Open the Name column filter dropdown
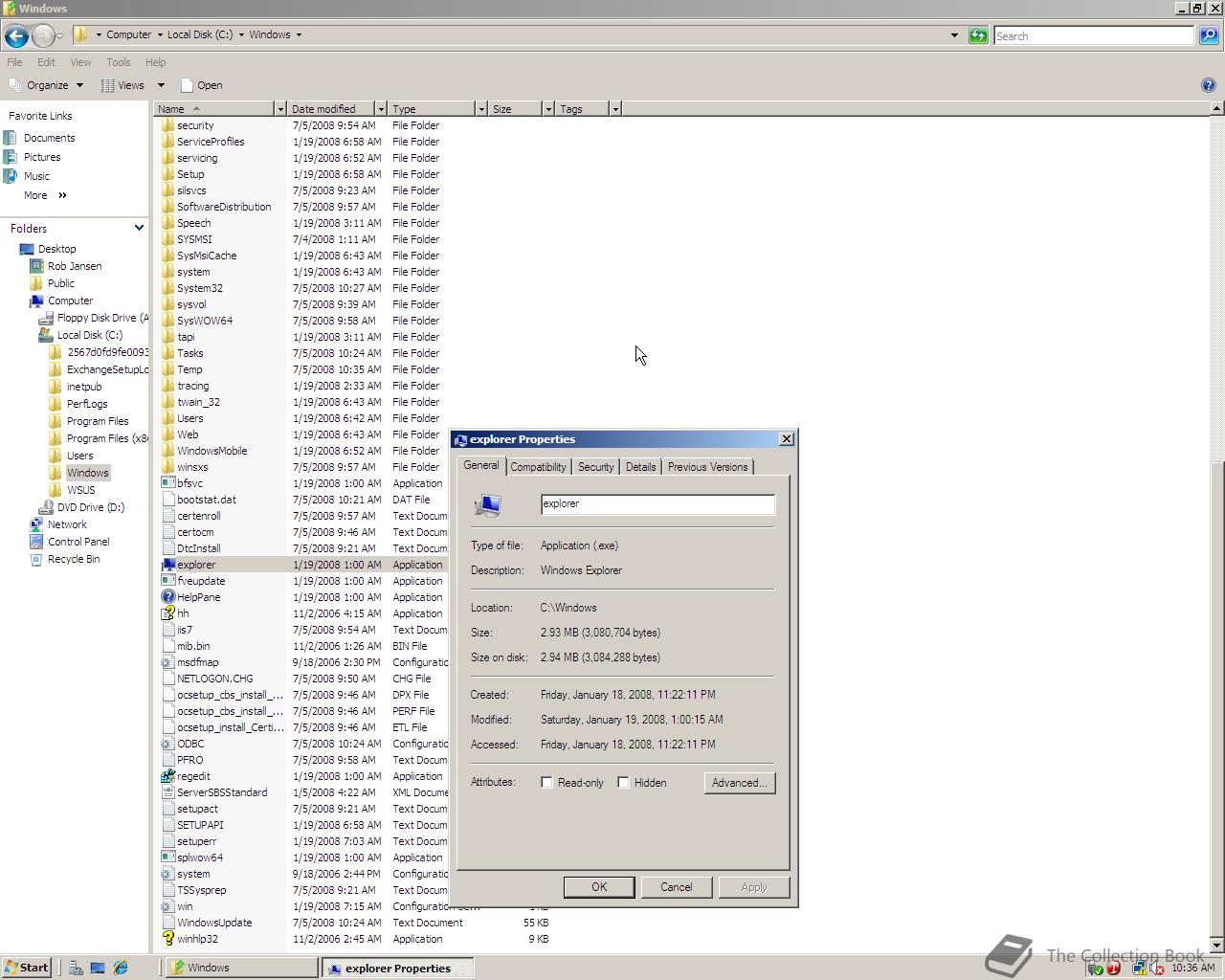 [279, 109]
